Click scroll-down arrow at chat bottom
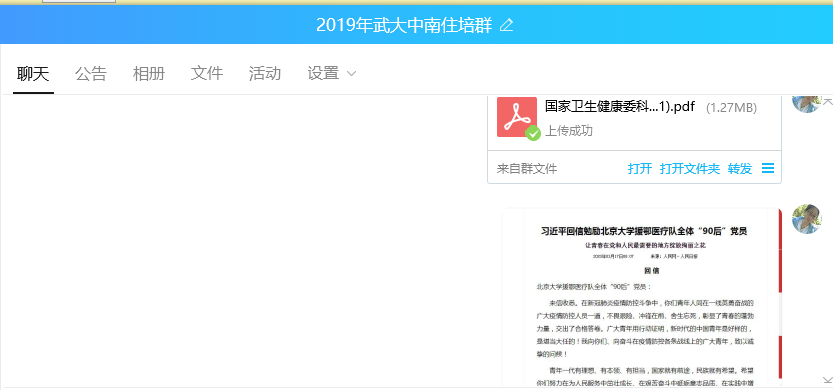Viewport: 833px width, 390px height. coord(827,379)
